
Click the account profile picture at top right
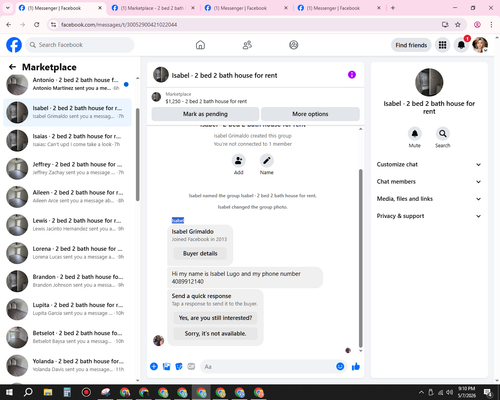point(480,45)
